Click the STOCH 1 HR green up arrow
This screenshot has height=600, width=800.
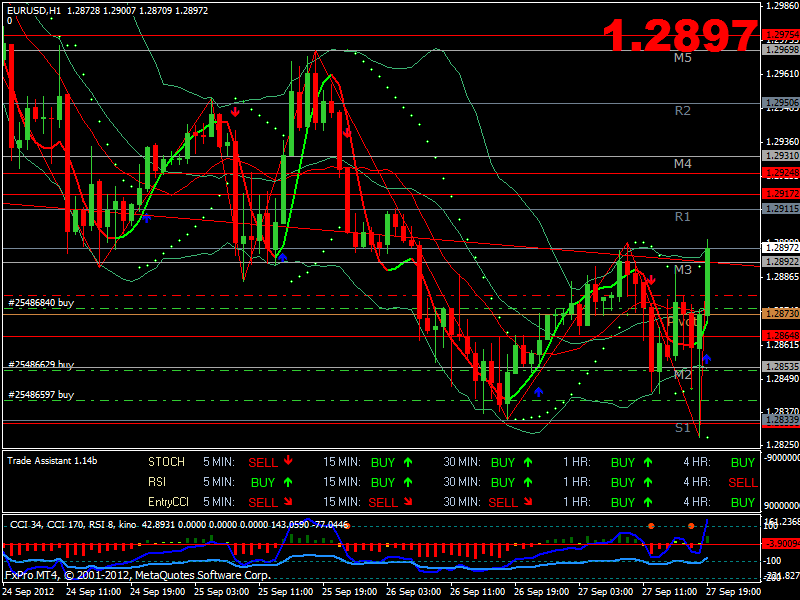click(648, 462)
